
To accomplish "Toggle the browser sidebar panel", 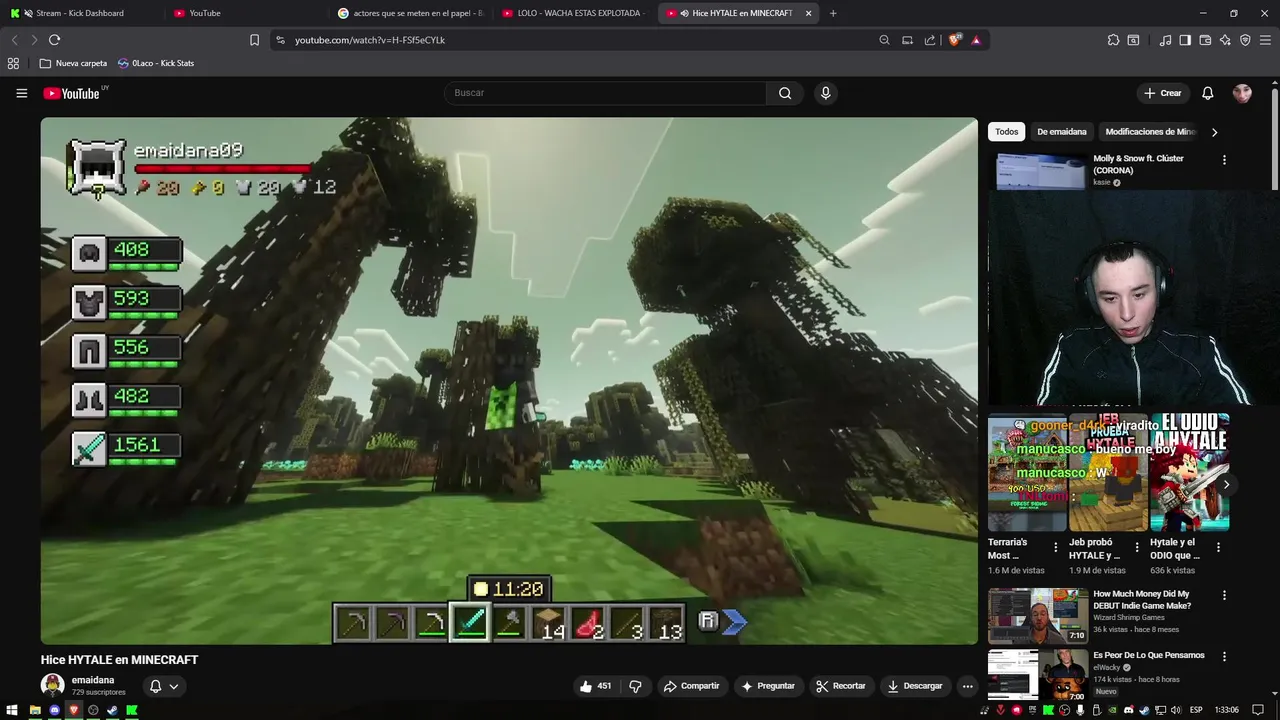I will (1185, 40).
